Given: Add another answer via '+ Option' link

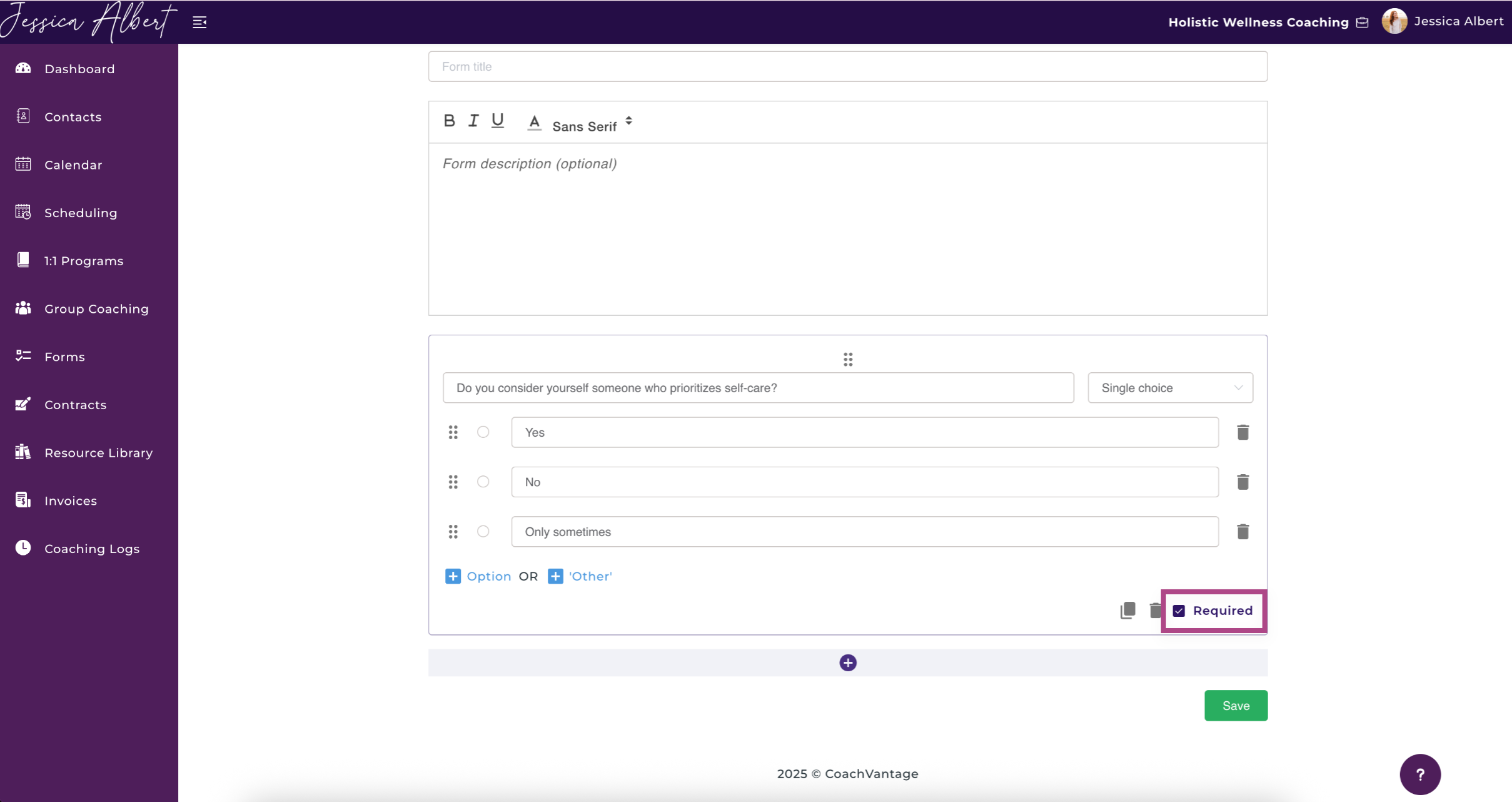Looking at the screenshot, I should tap(478, 576).
